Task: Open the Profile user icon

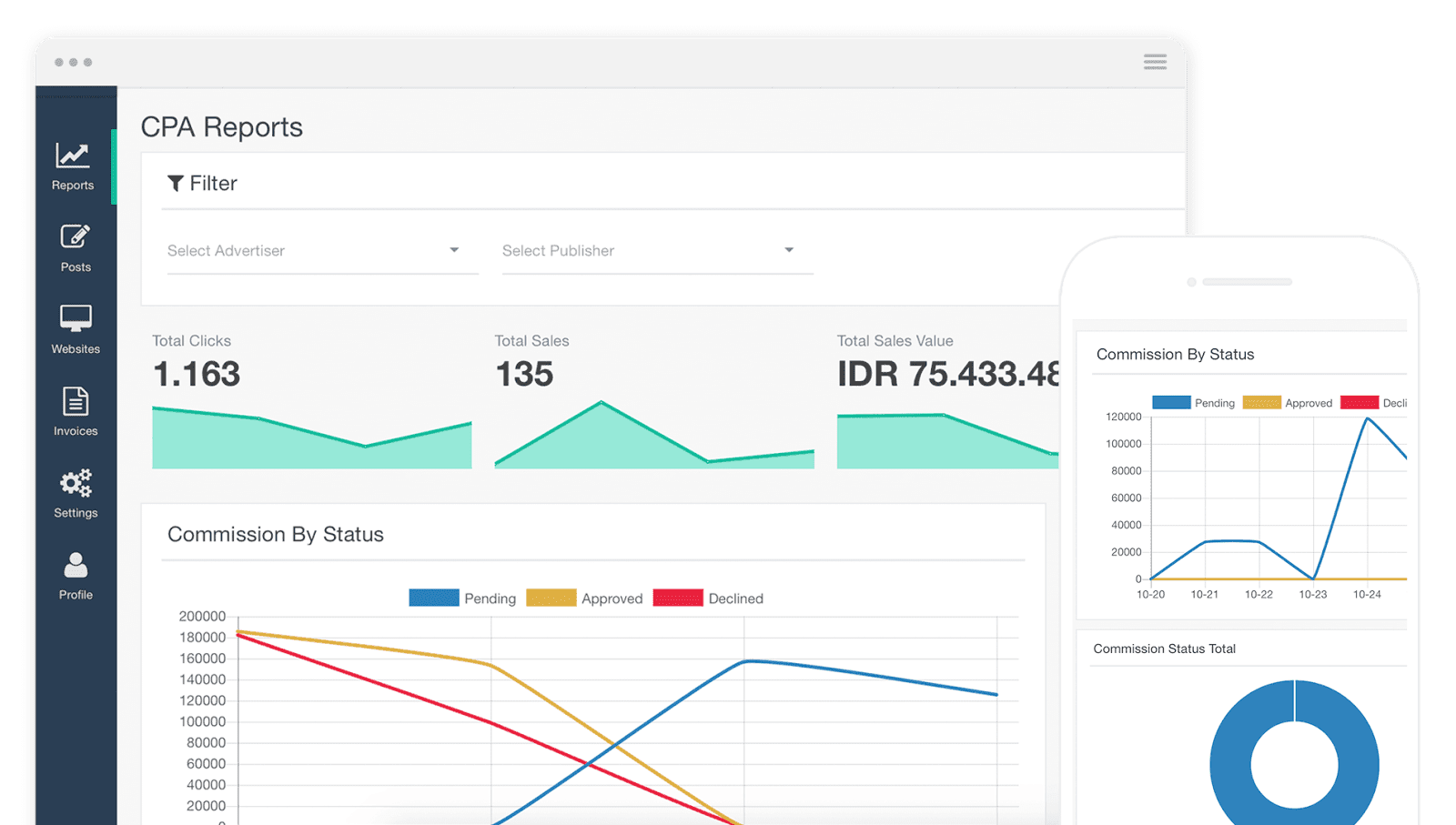Action: (76, 565)
